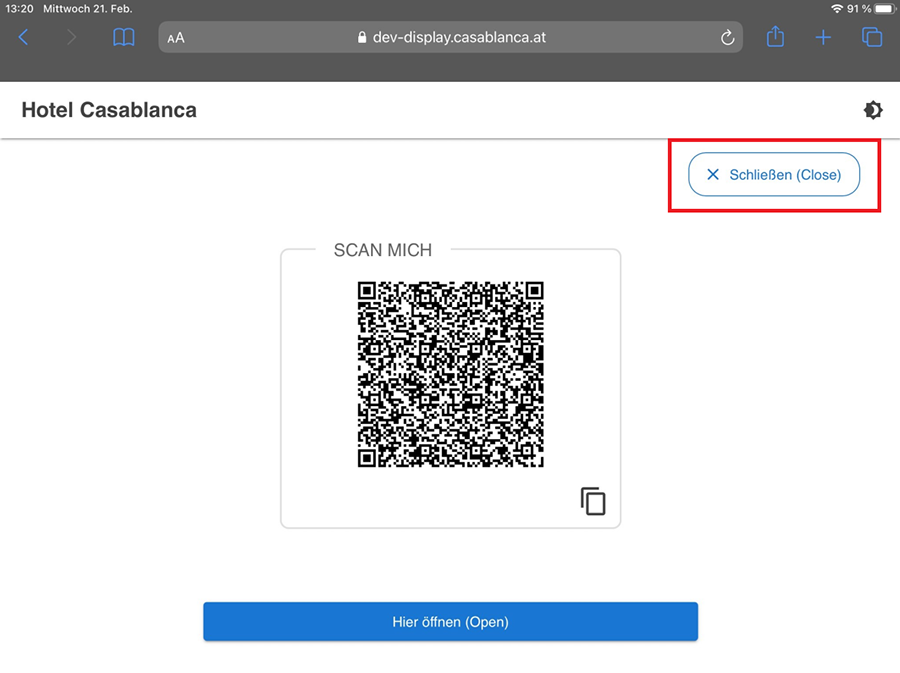The width and height of the screenshot is (900, 673).
Task: Open the Safari share sheet
Action: (x=775, y=37)
